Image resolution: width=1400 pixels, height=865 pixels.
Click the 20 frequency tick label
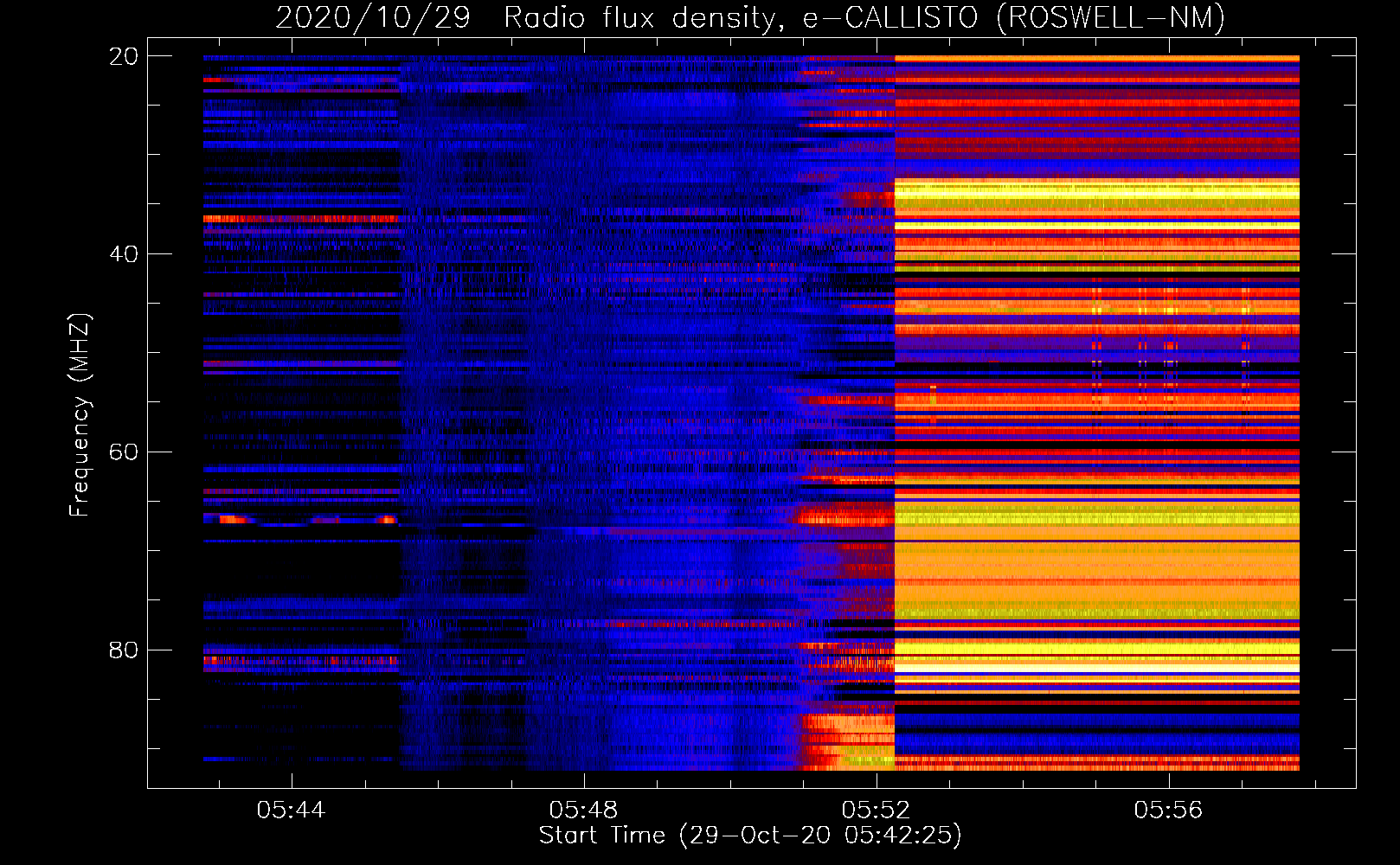123,56
